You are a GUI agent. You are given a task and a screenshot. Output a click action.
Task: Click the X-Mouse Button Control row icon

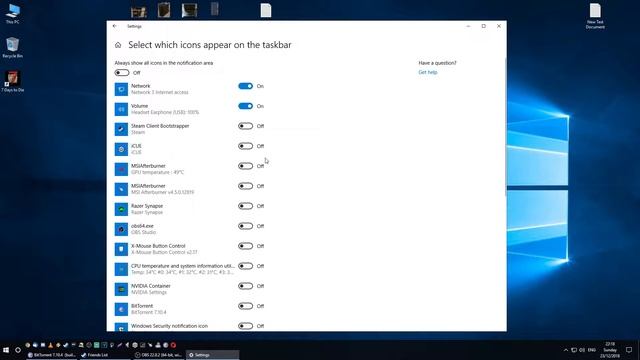(x=121, y=249)
